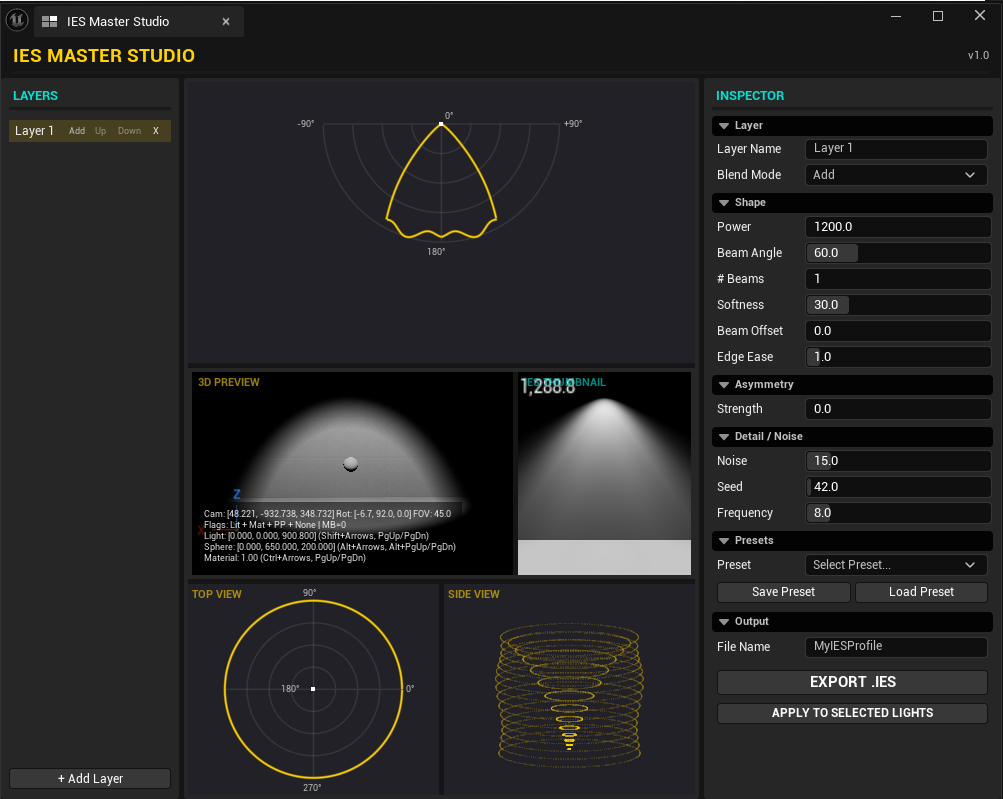
Task: Click the INSPECTOR panel heading
Action: pos(750,96)
